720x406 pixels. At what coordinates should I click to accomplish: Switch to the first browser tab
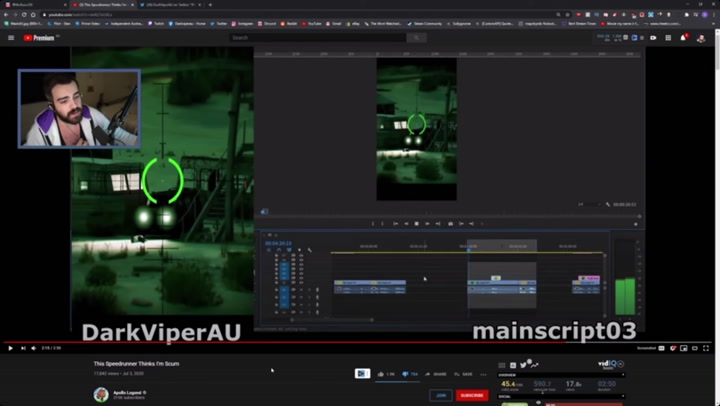[x=36, y=5]
